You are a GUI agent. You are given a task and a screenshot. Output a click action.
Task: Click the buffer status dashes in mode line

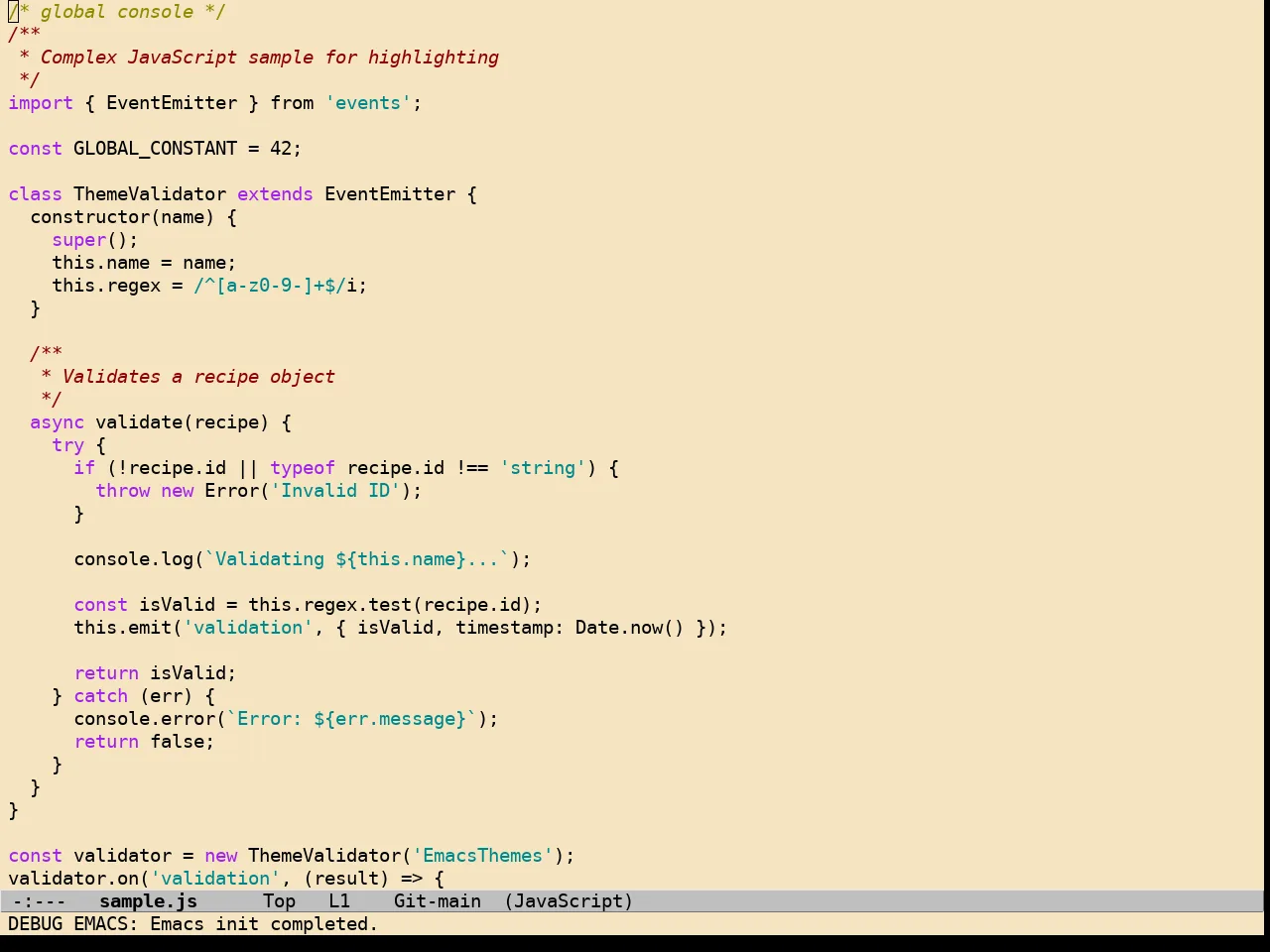tap(40, 901)
